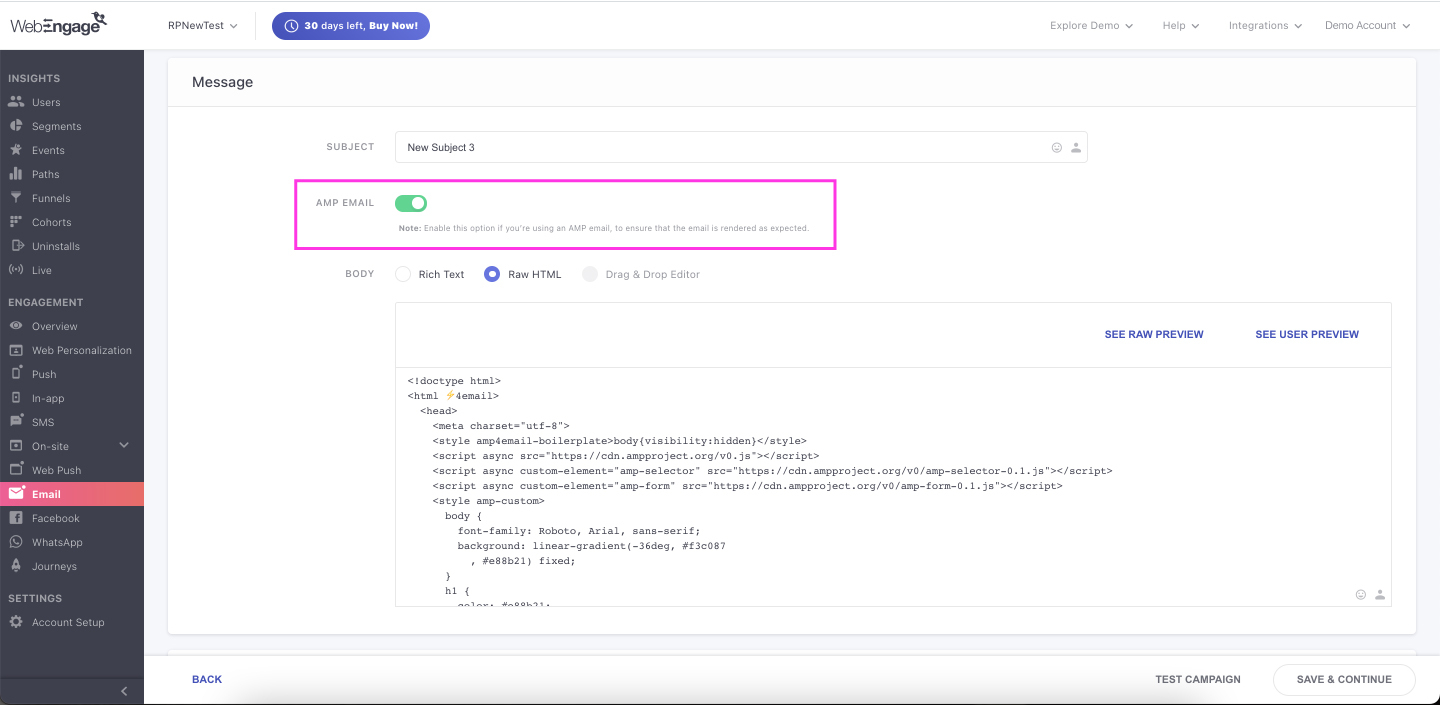Viewport: 1440px width, 705px height.
Task: Select the Rich Text body option
Action: coord(403,274)
